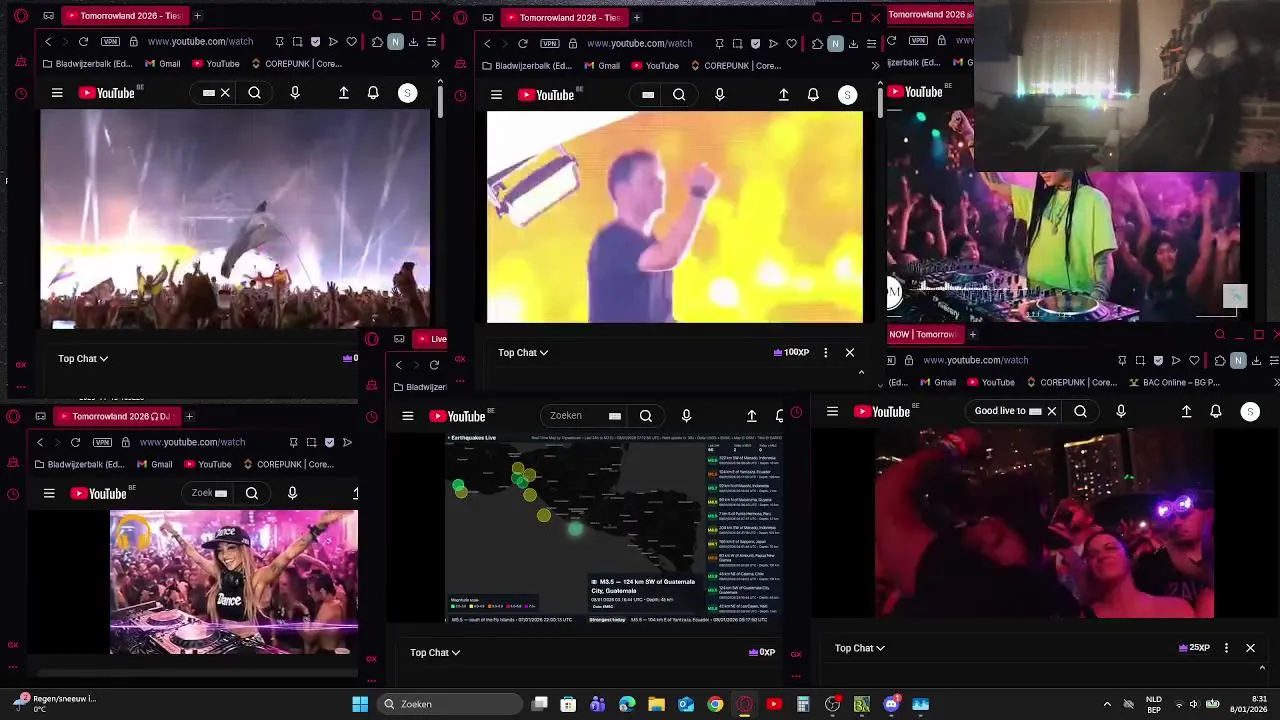Image resolution: width=1280 pixels, height=720 pixels.
Task: Toggle bookmark heart in top-middle window
Action: [x=791, y=44]
